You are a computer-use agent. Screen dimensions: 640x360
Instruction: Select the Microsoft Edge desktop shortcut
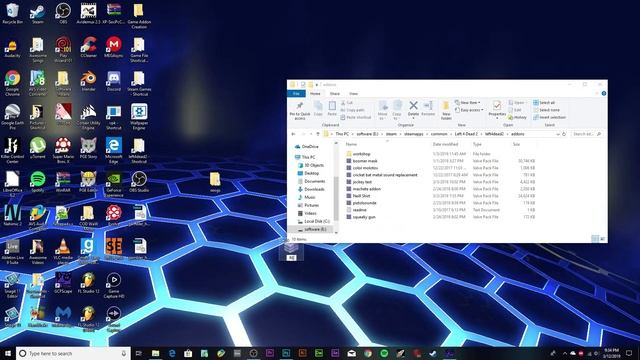pos(113,150)
